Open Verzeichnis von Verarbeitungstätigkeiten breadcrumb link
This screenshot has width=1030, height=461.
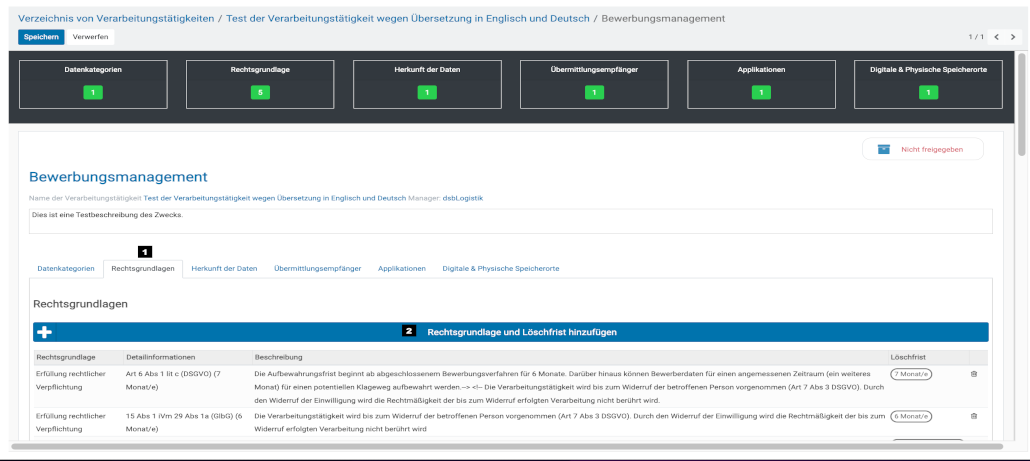coord(118,18)
